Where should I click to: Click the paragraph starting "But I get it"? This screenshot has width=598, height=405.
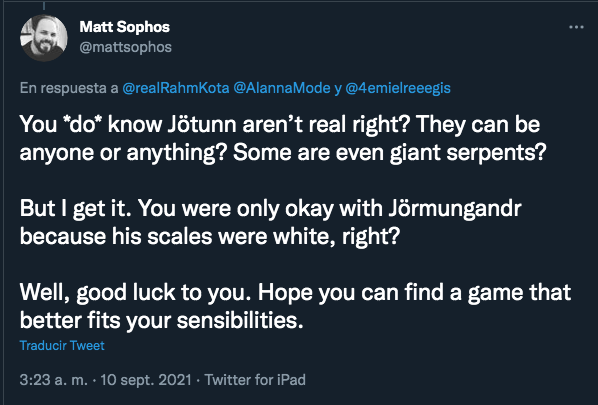click(270, 222)
